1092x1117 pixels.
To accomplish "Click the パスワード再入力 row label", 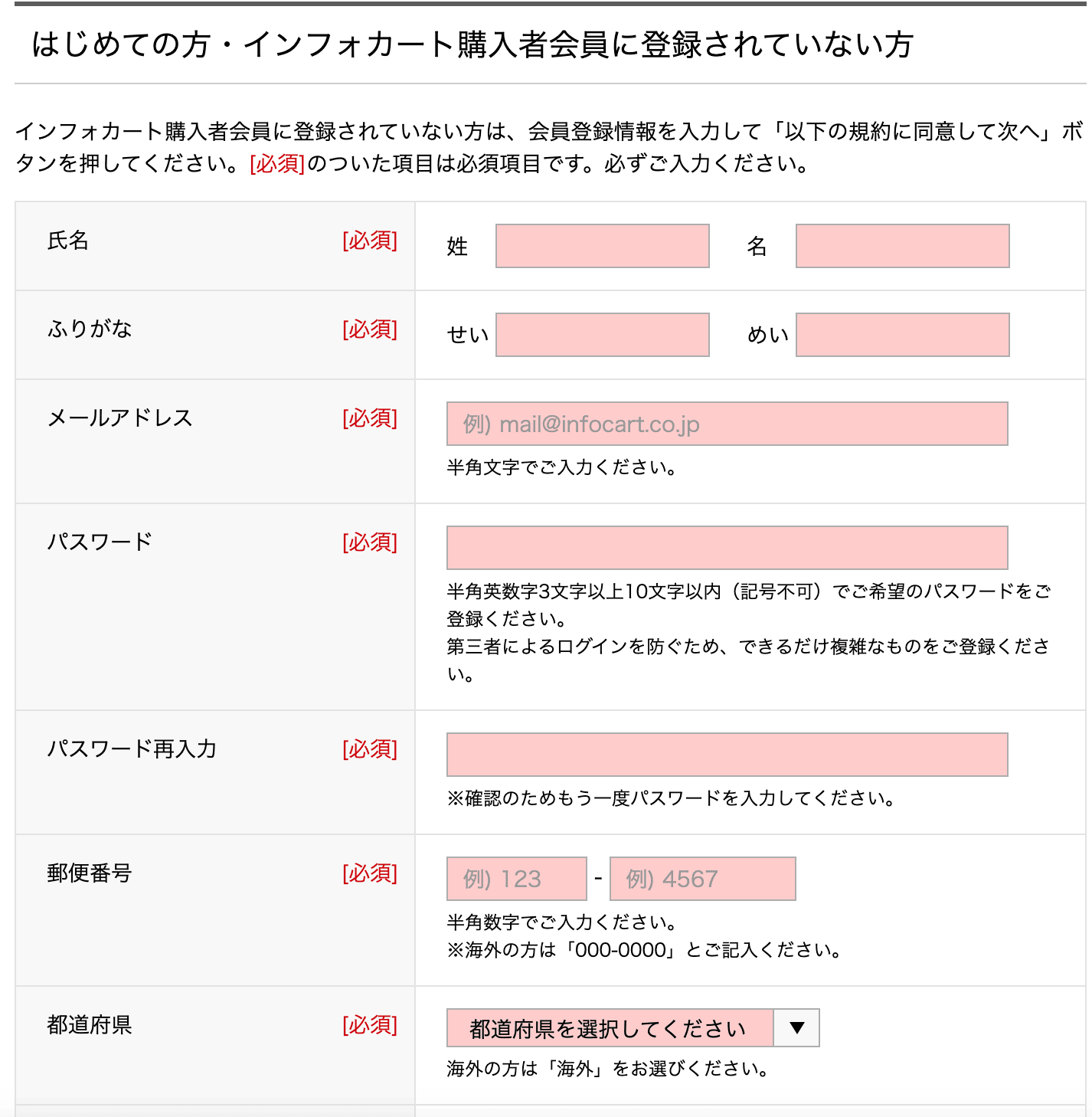I will 132,749.
